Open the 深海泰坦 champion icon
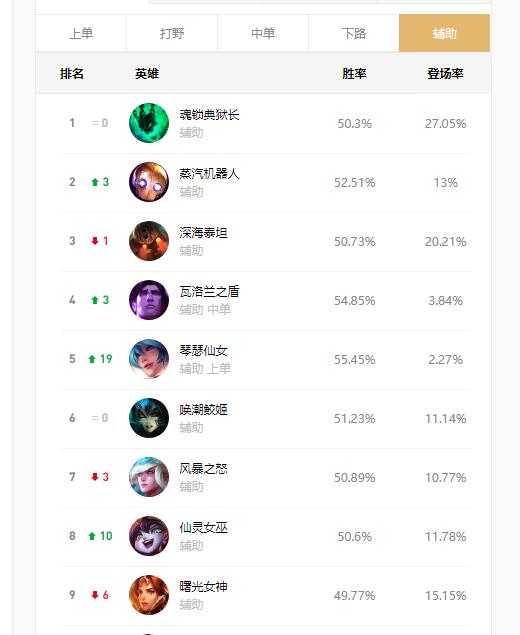520x635 pixels. (149, 241)
